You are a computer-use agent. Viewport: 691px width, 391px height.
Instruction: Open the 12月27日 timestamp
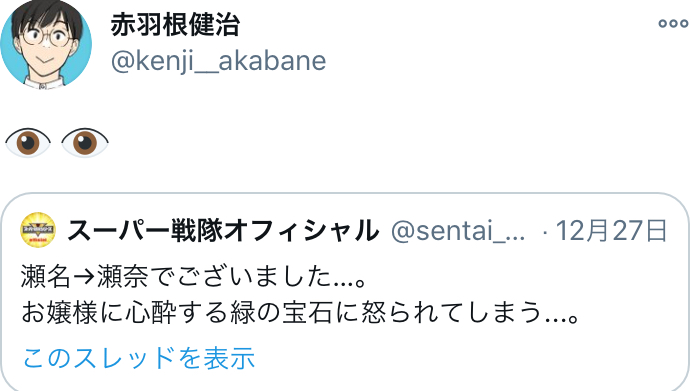[x=611, y=231]
